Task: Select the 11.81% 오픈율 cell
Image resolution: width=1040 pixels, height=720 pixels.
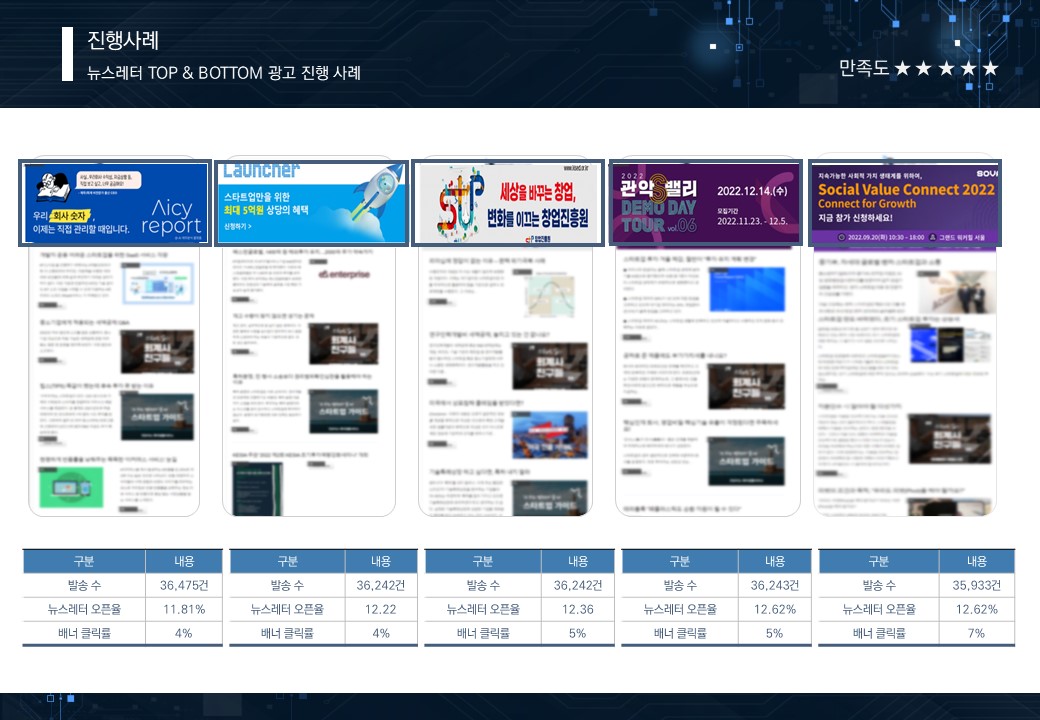Action: (183, 609)
